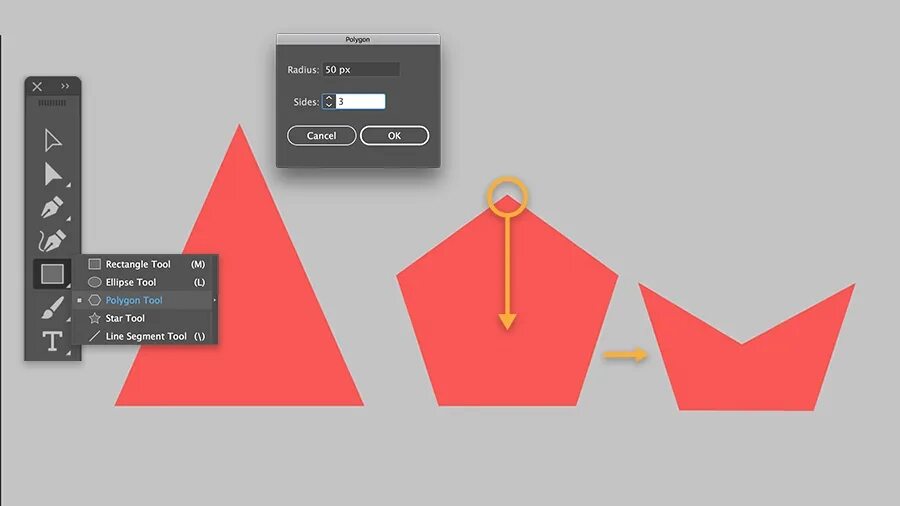900x506 pixels.
Task: Select the Type tool
Action: coord(52,341)
